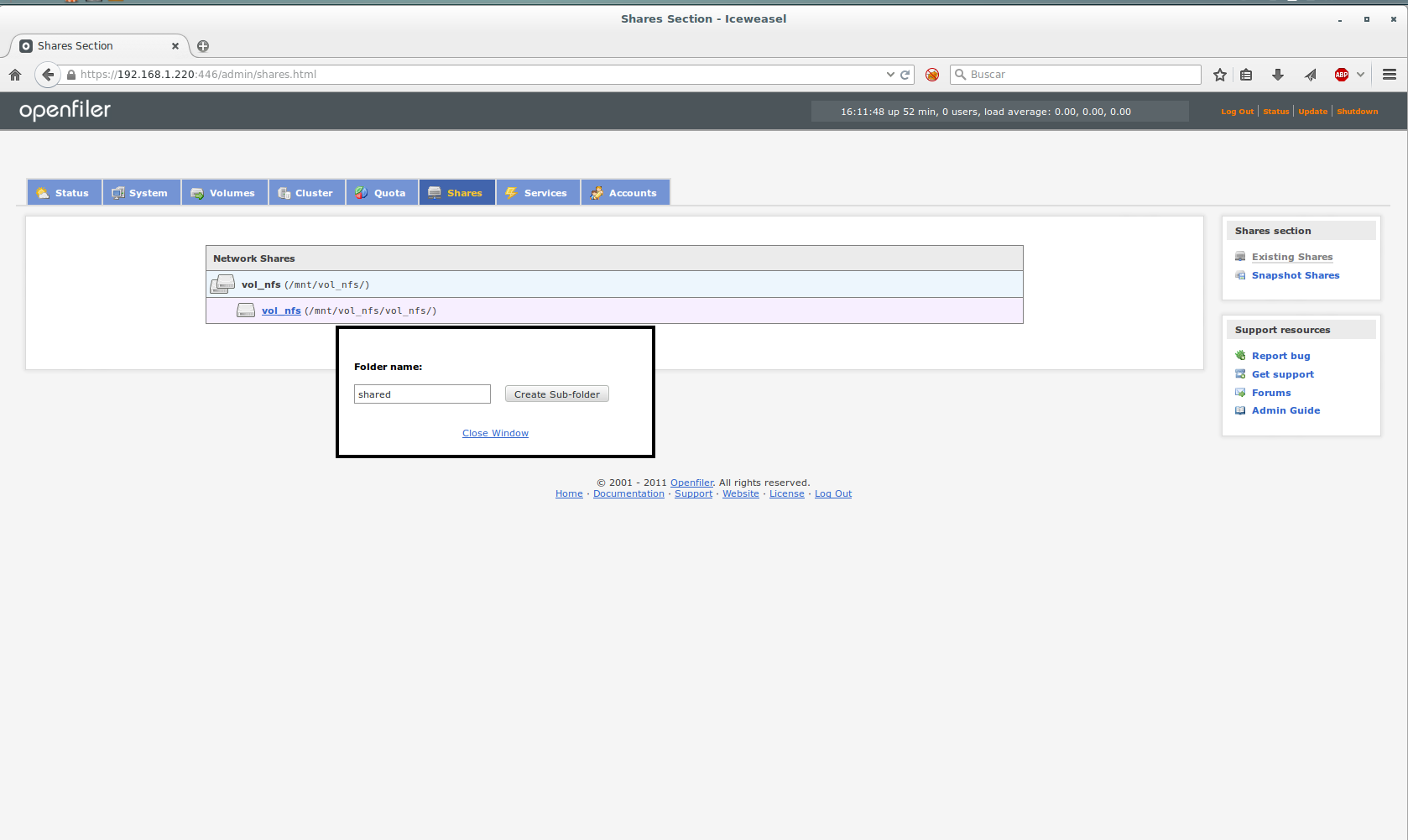Go back using the back arrow

coord(48,75)
